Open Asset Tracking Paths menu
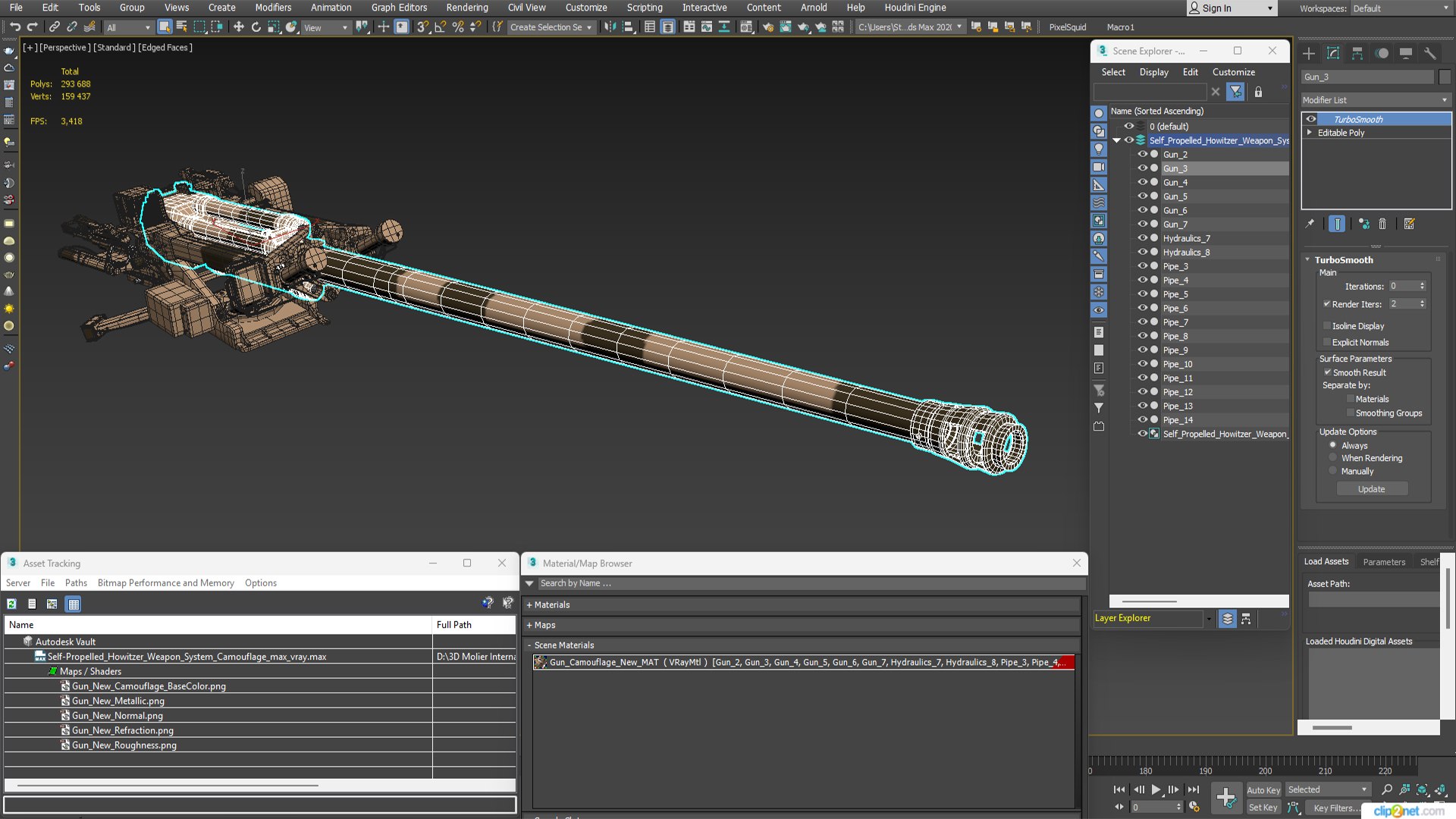This screenshot has width=1456, height=819. (x=76, y=583)
